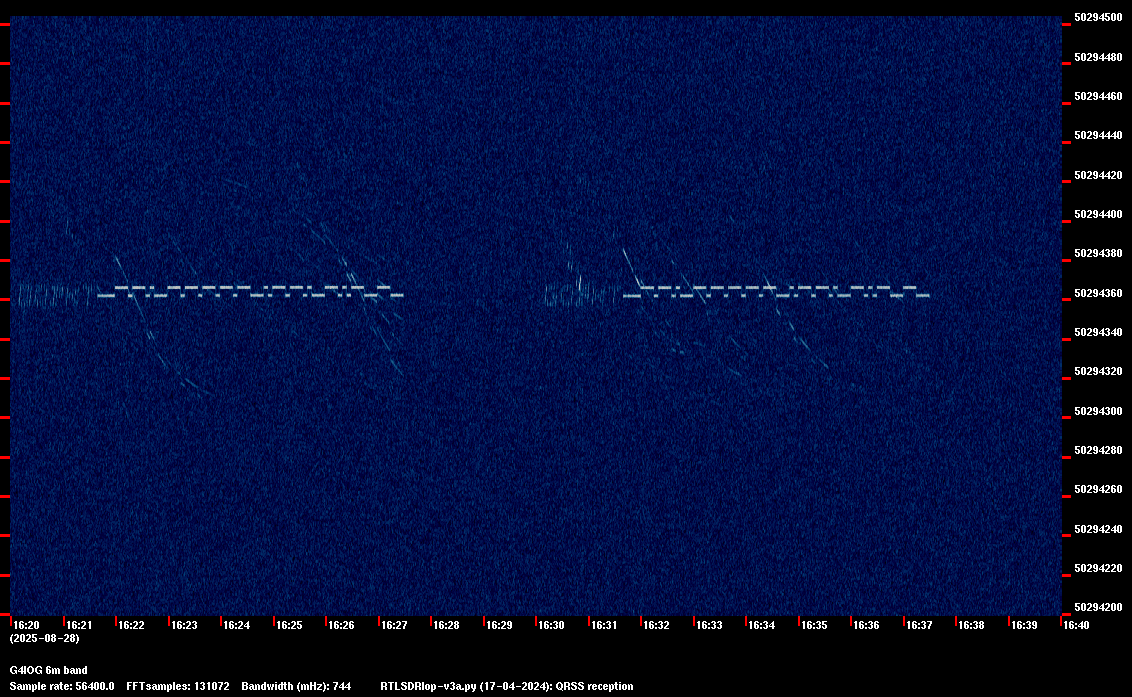Image resolution: width=1132 pixels, height=697 pixels.
Task: Click the 16:28 time axis label
Action: point(446,625)
